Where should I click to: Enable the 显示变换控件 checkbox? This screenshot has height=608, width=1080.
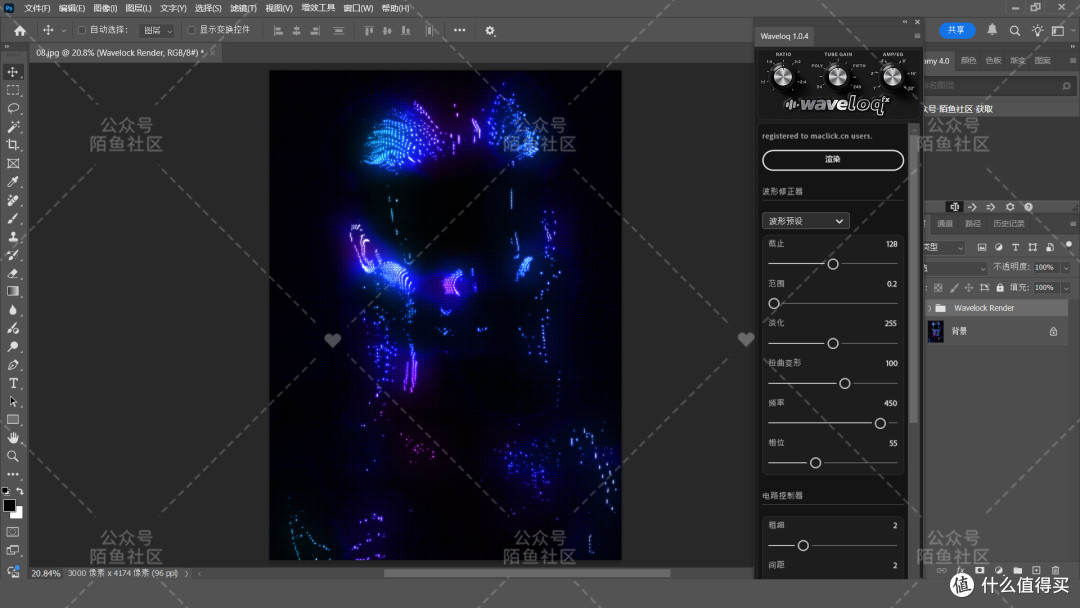pos(191,30)
